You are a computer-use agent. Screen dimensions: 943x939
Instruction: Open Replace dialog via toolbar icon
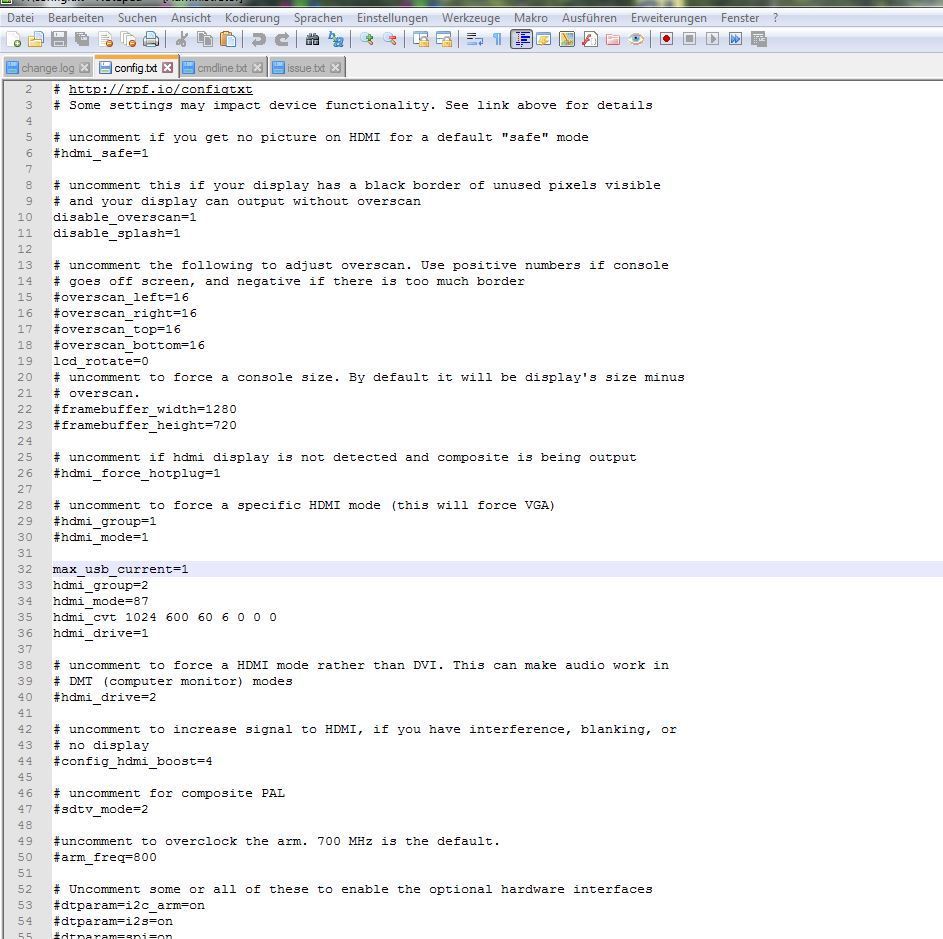click(336, 40)
